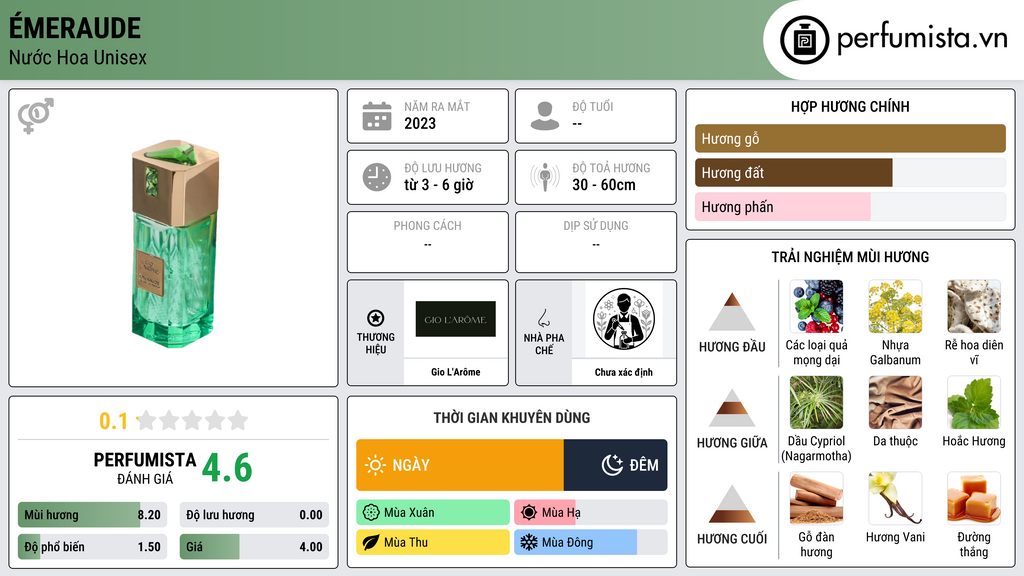Click the calendar icon beside Năm ra mắt
This screenshot has width=1024, height=576.
click(x=377, y=116)
